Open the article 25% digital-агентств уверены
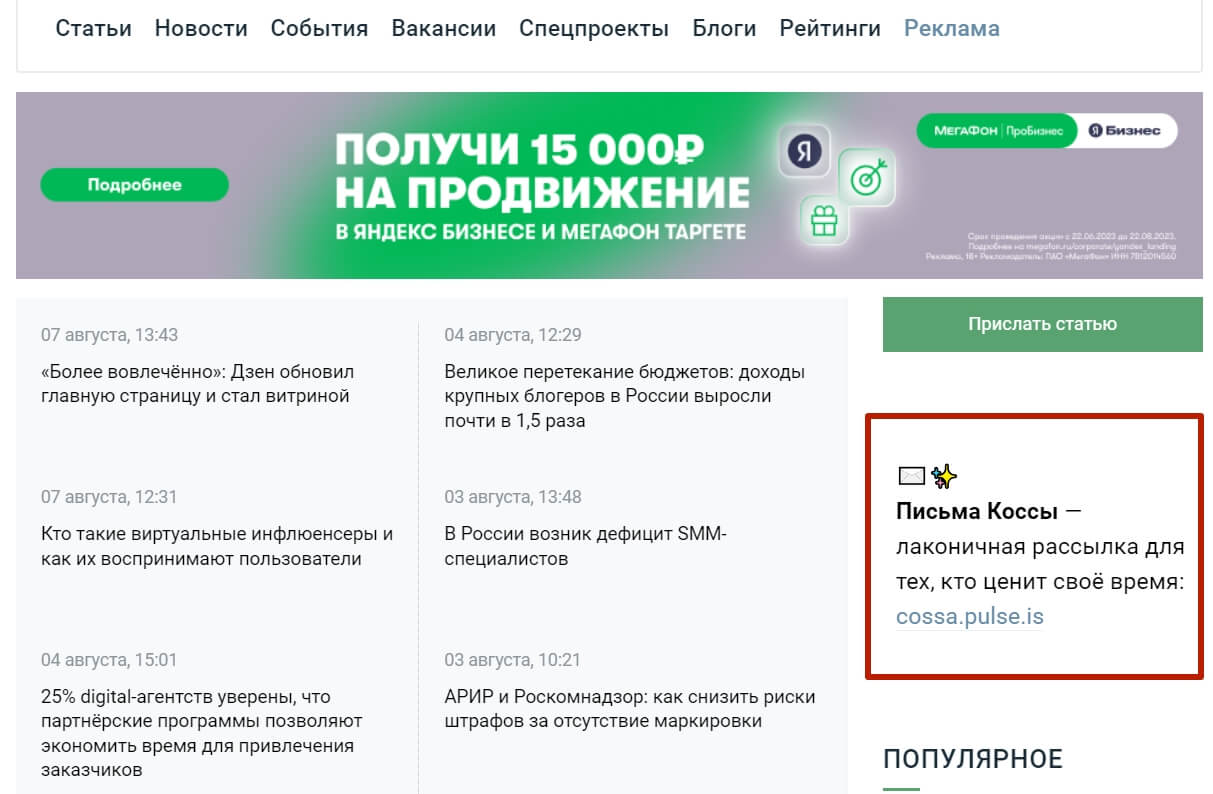 click(x=201, y=733)
